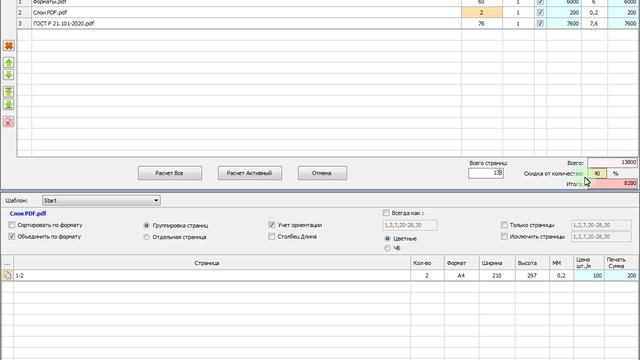Click the Итого result field
The height and width of the screenshot is (360, 640).
(x=612, y=184)
